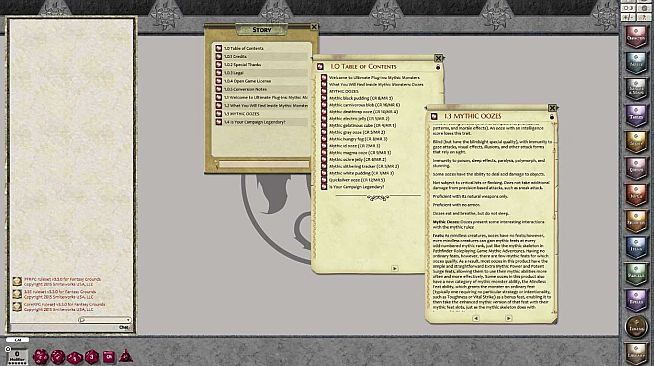Select Is Your Campaign Legendary contents entry
This screenshot has height=366, width=654.
click(x=357, y=187)
